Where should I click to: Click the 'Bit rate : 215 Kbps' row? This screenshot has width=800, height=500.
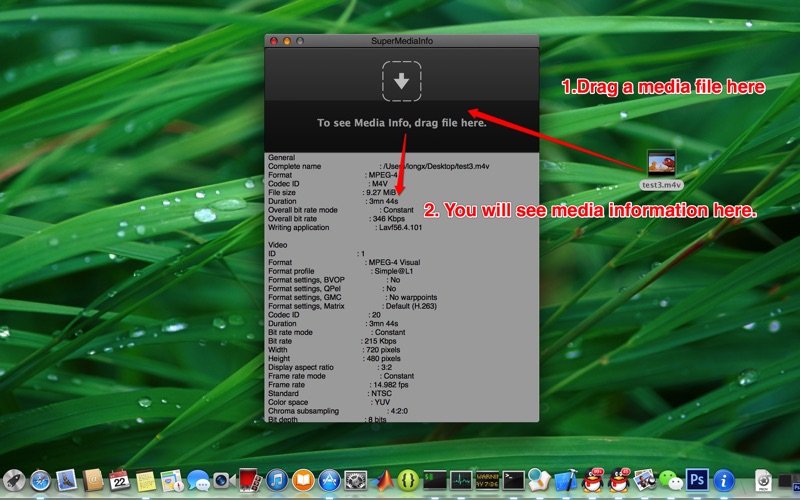coord(332,341)
